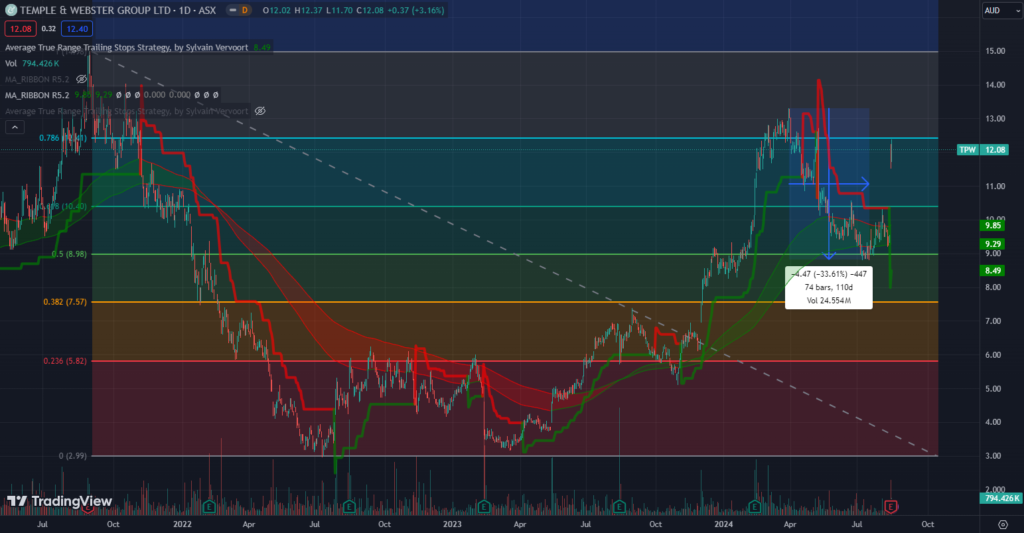Collapse the indicator legend with chevron arrow
The width and height of the screenshot is (1024, 533).
pos(15,127)
